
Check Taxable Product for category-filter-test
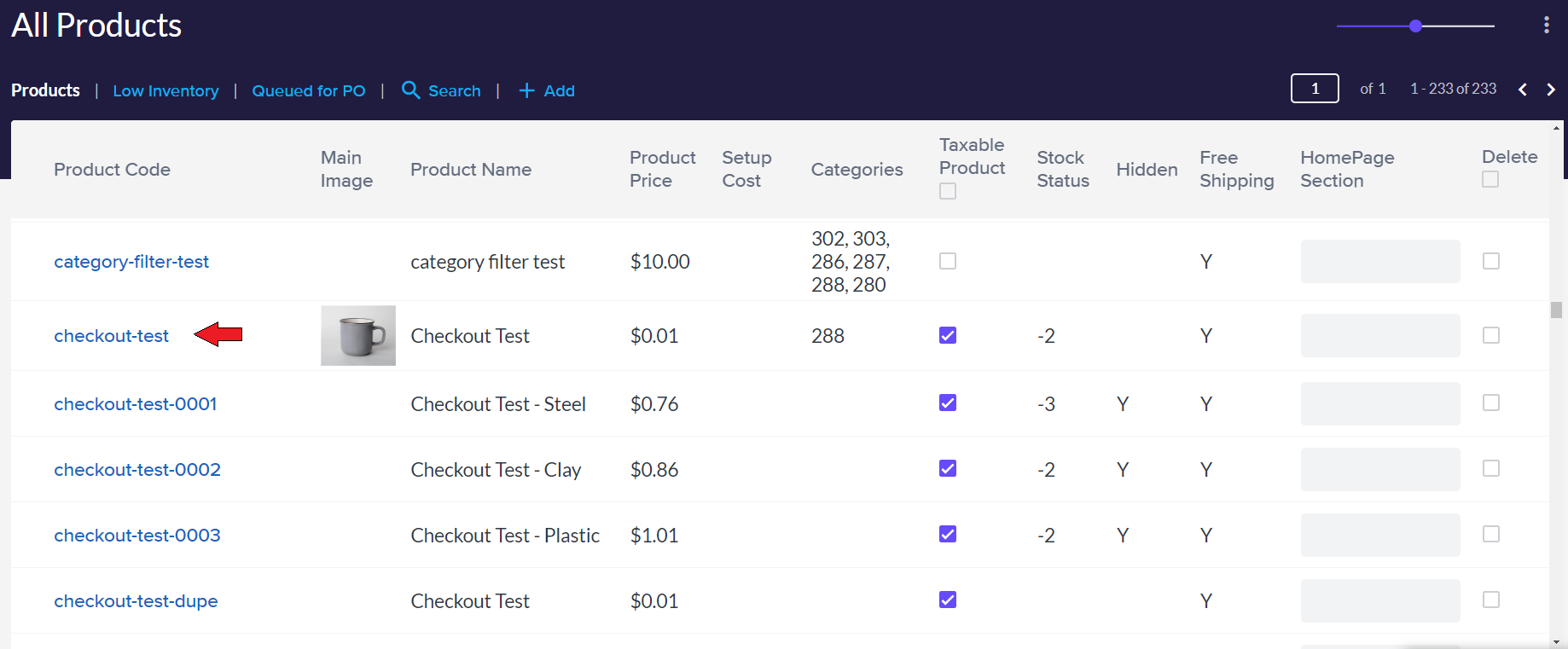[x=948, y=261]
